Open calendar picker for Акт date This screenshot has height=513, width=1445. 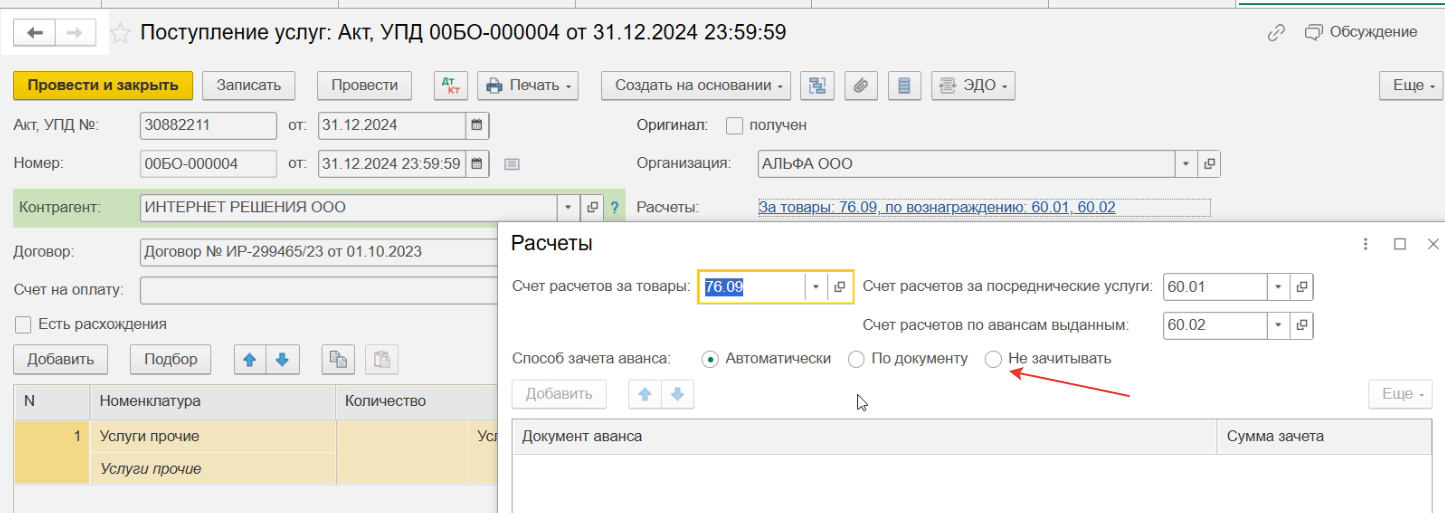click(477, 126)
